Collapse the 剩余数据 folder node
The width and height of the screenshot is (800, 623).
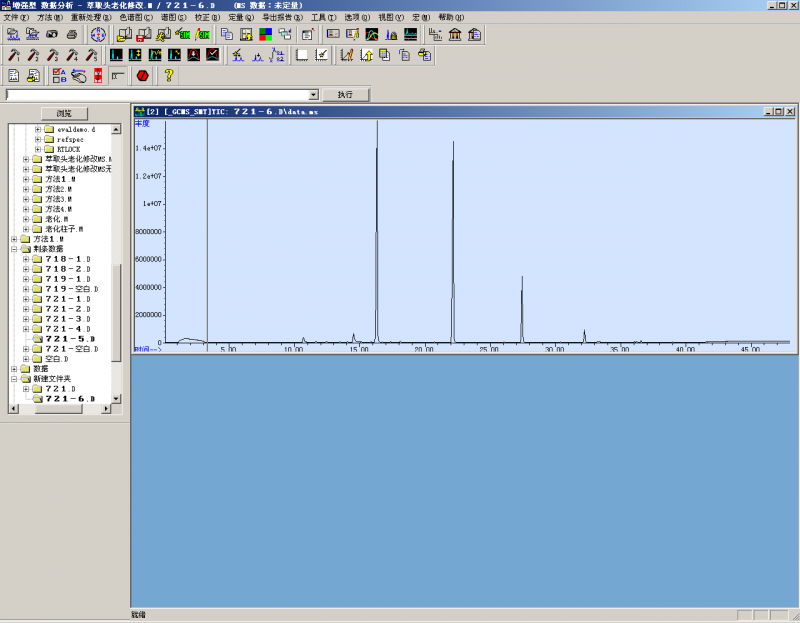pos(14,249)
